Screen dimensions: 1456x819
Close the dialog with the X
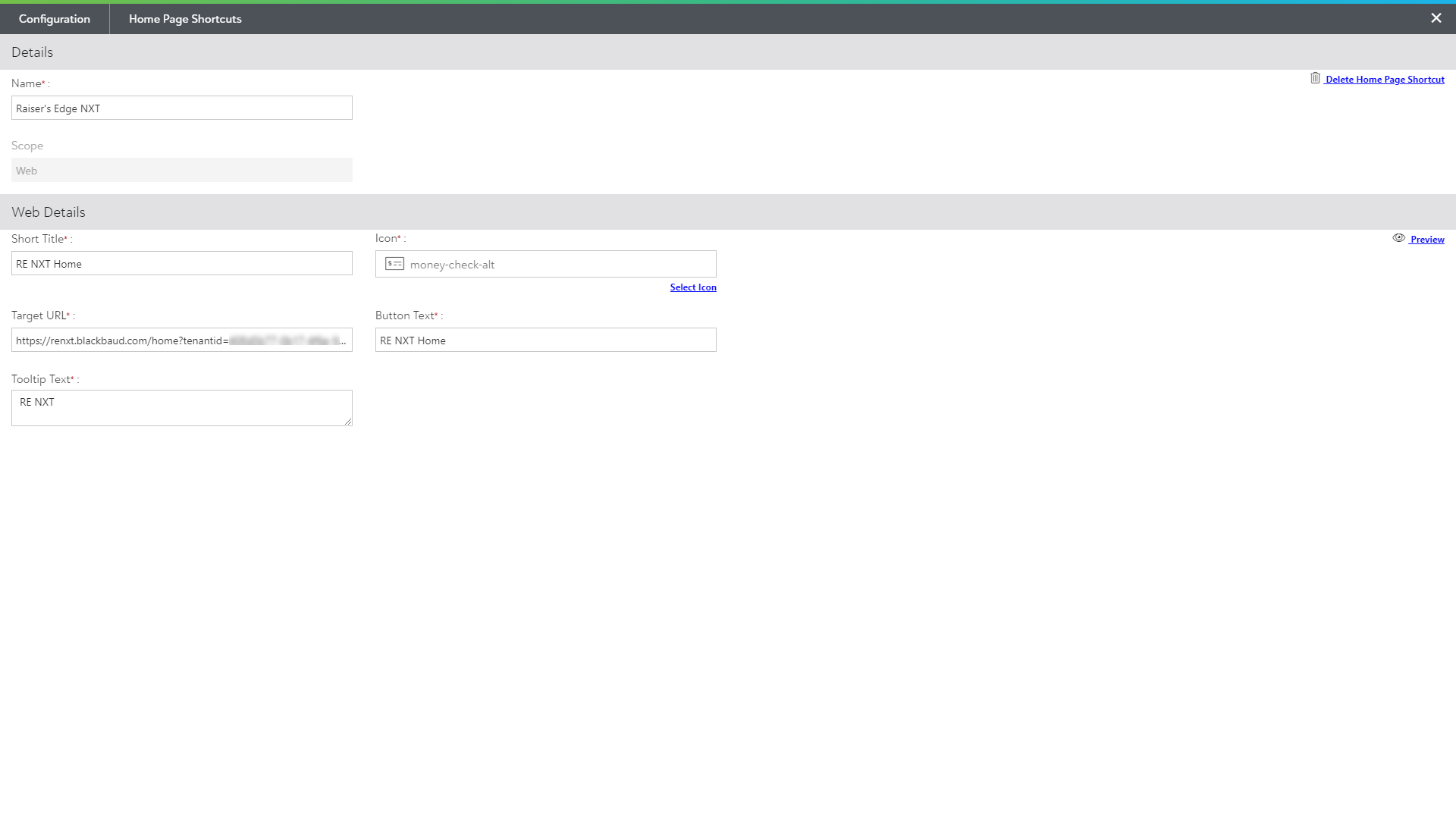pyautogui.click(x=1436, y=18)
